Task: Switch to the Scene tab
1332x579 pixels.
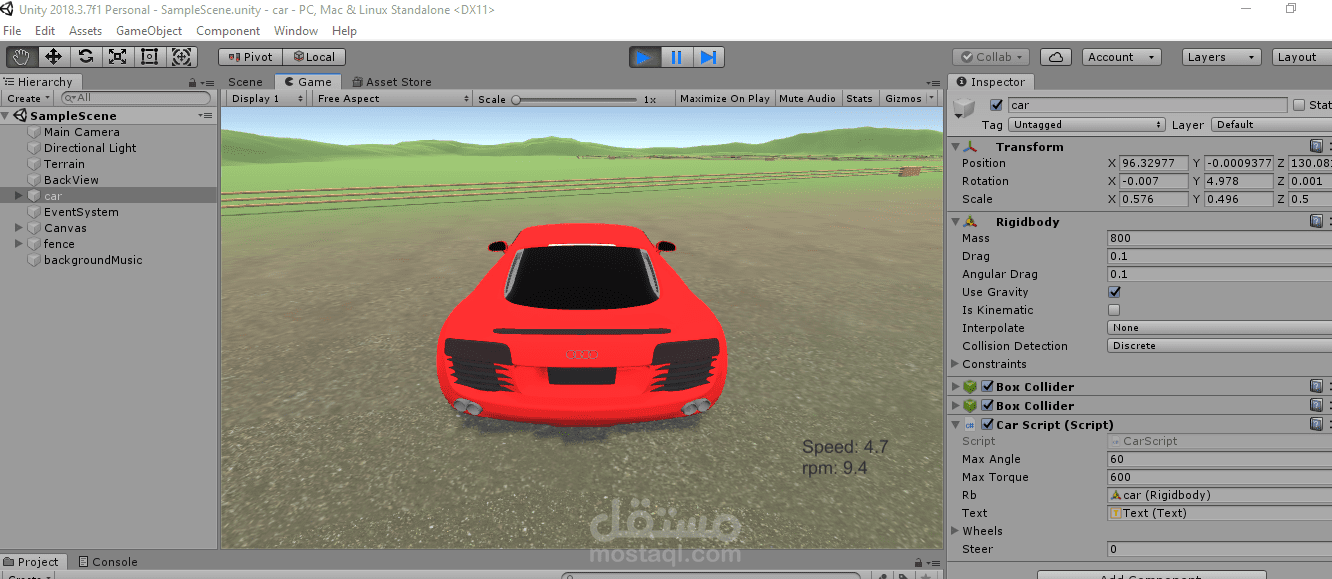Action: (246, 82)
